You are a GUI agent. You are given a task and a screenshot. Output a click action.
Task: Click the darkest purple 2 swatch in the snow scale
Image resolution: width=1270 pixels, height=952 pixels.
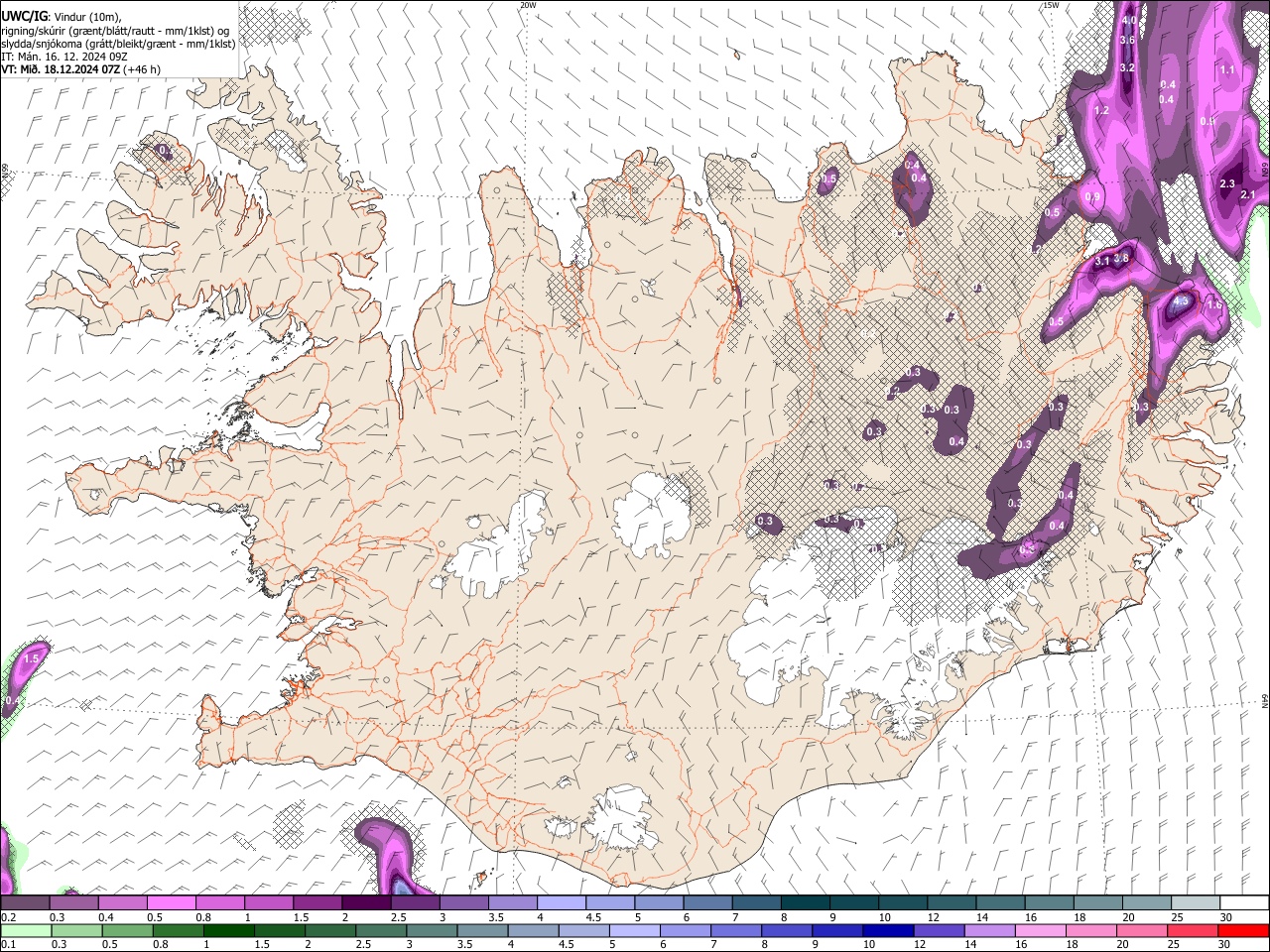(367, 902)
